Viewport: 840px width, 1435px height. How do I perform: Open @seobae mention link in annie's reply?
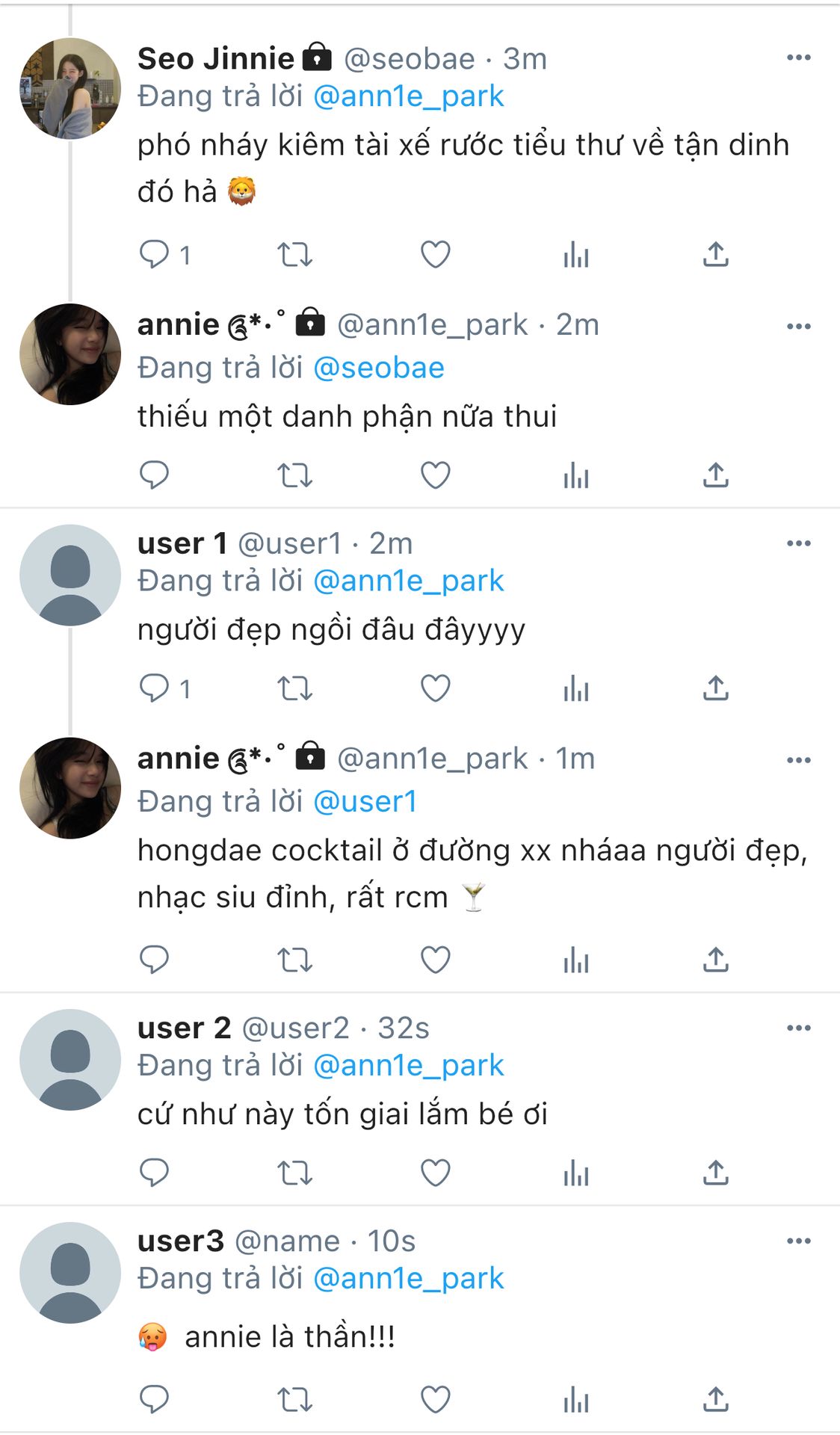(379, 368)
